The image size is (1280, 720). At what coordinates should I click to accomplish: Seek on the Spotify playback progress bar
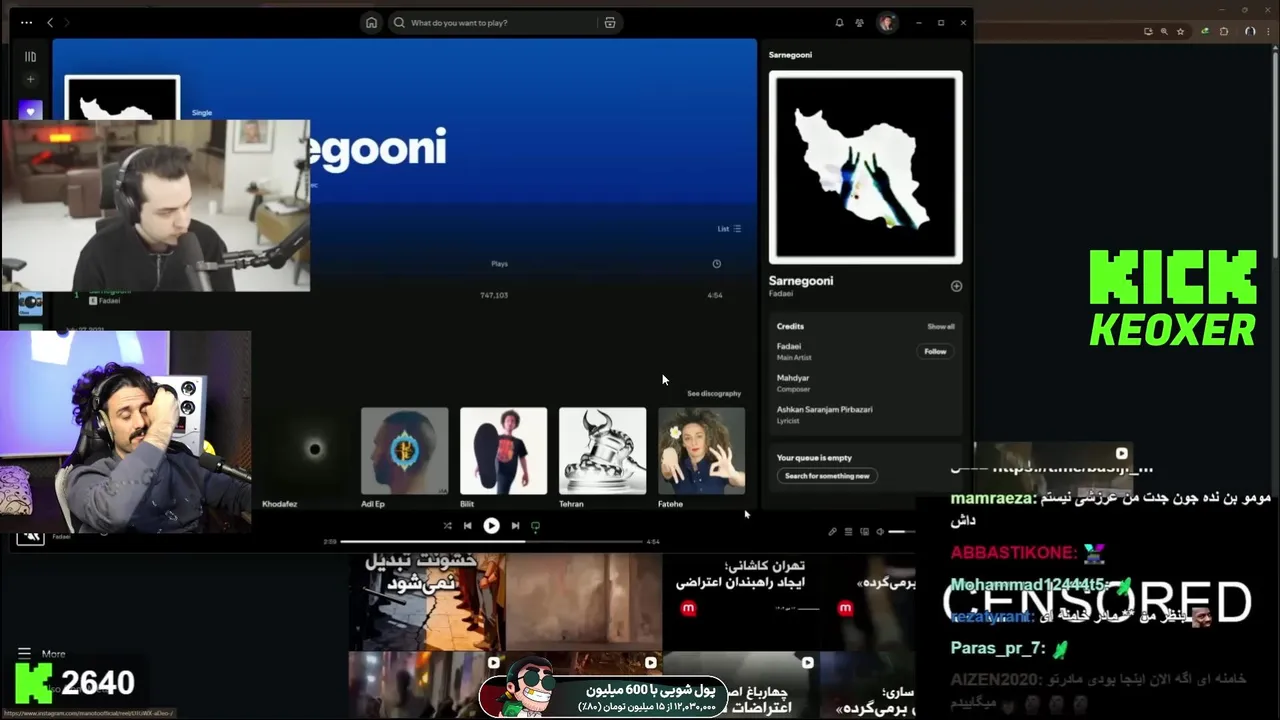coord(492,542)
